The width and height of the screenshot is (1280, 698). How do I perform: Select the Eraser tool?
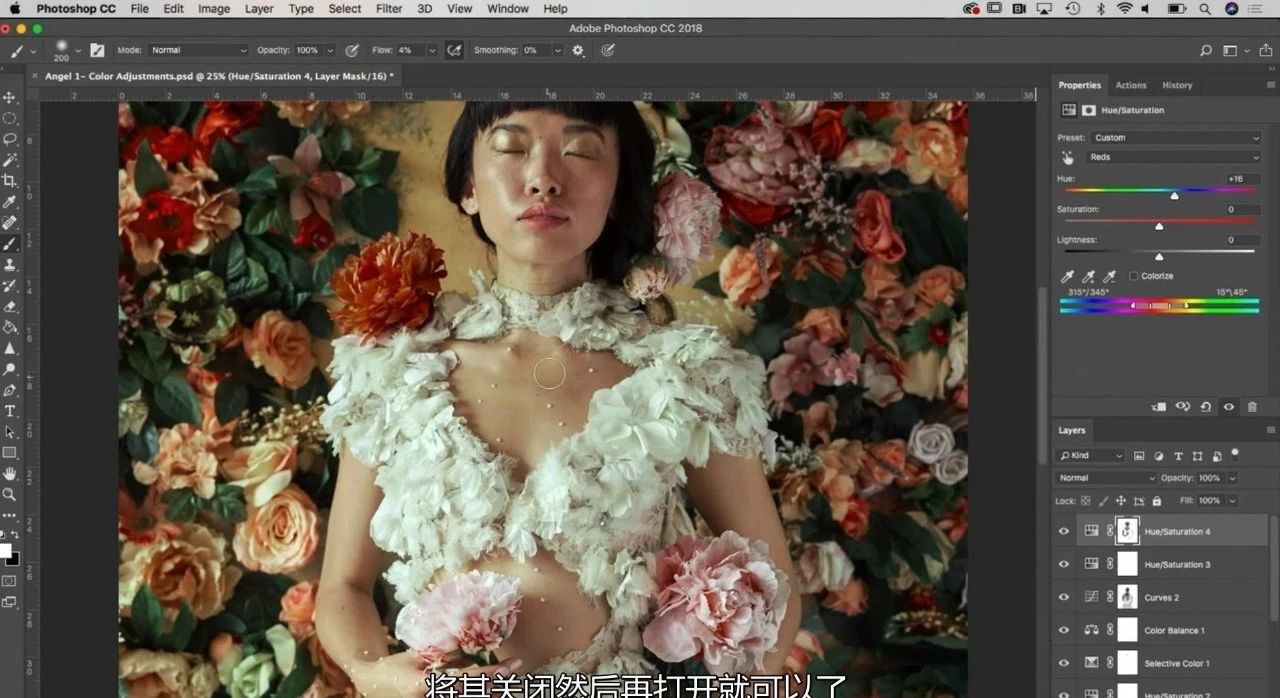(10, 307)
